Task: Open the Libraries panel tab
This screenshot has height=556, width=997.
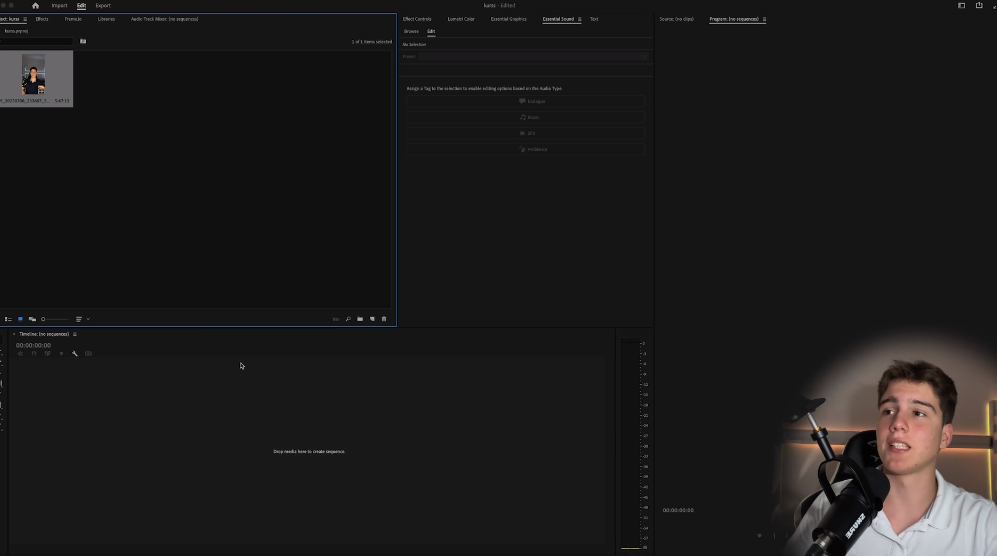Action: pyautogui.click(x=106, y=19)
